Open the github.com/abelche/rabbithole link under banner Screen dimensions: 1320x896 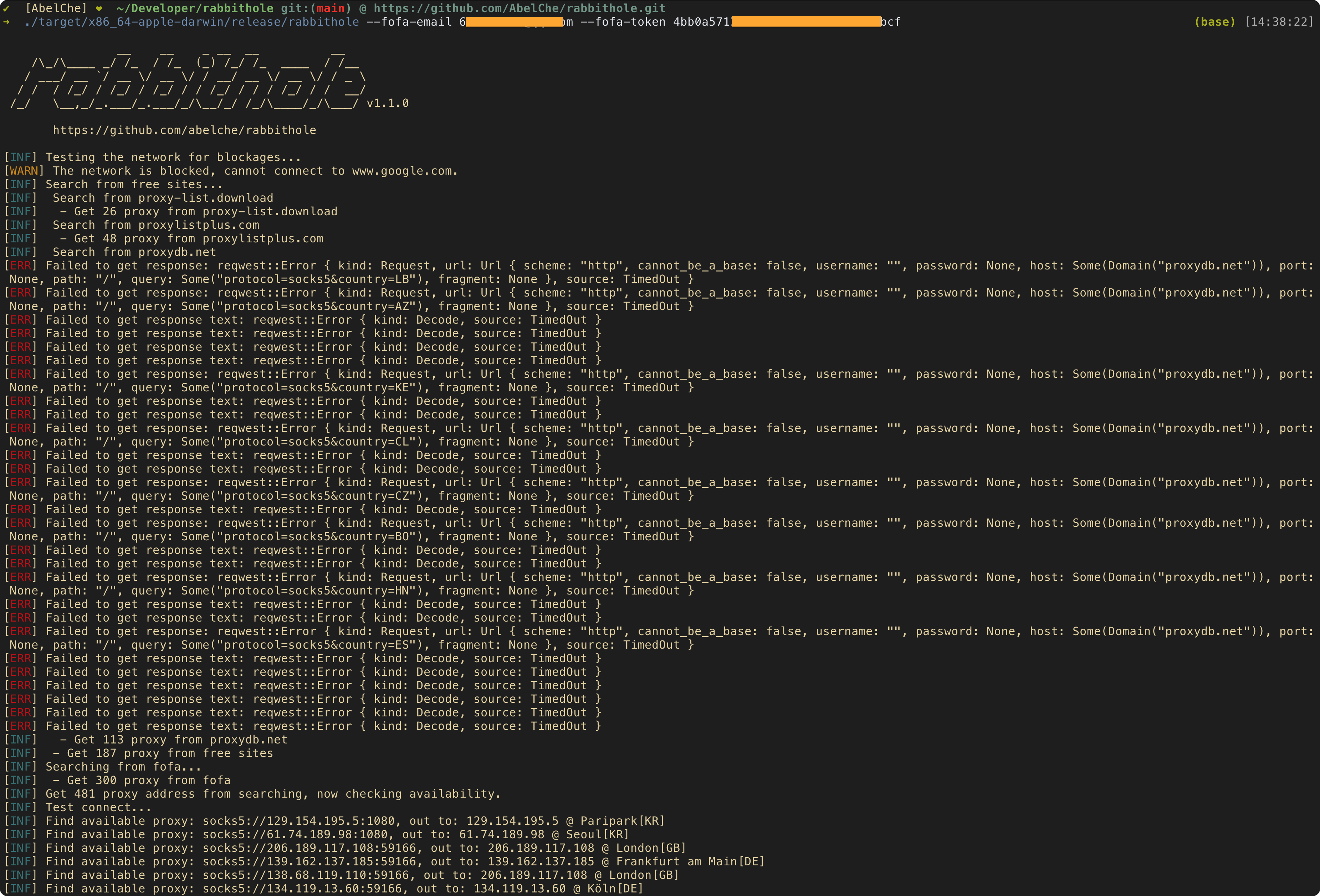184,130
